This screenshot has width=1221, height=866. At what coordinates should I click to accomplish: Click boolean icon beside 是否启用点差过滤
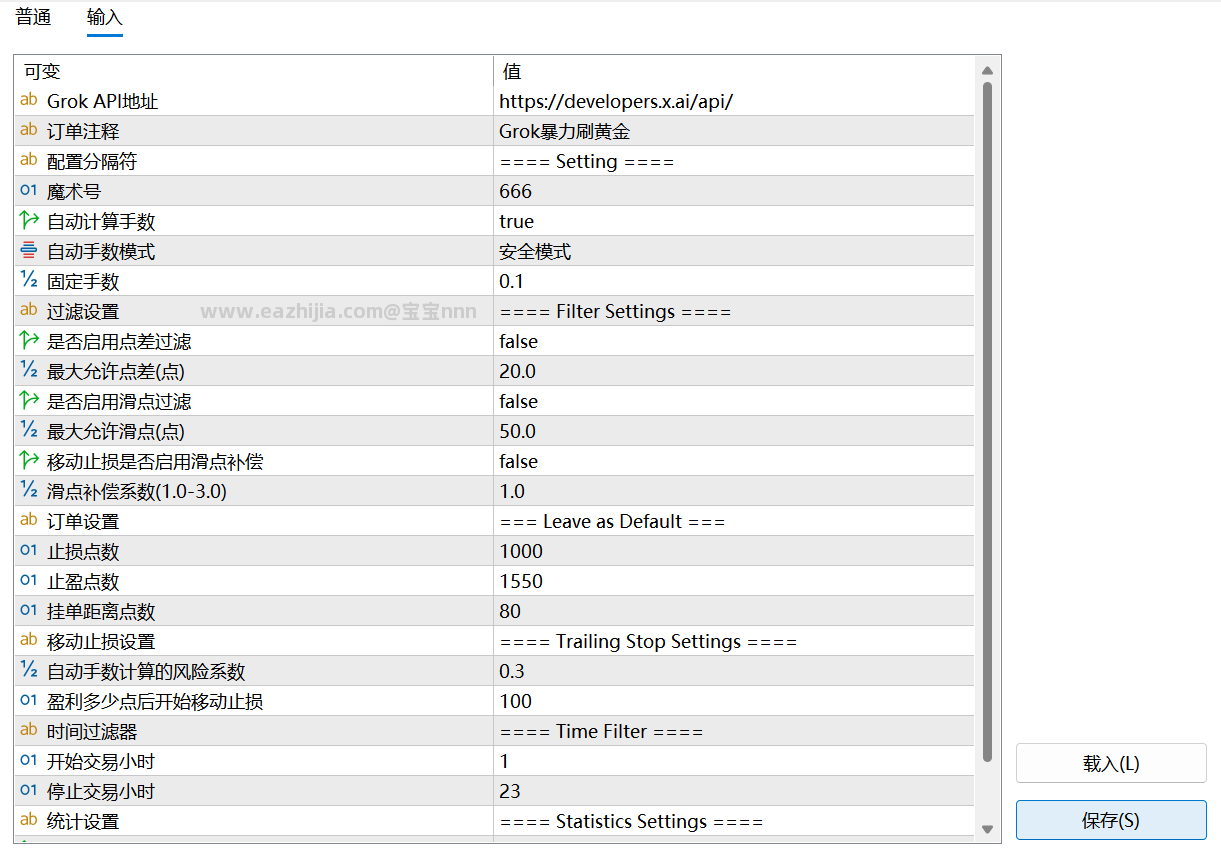click(28, 341)
